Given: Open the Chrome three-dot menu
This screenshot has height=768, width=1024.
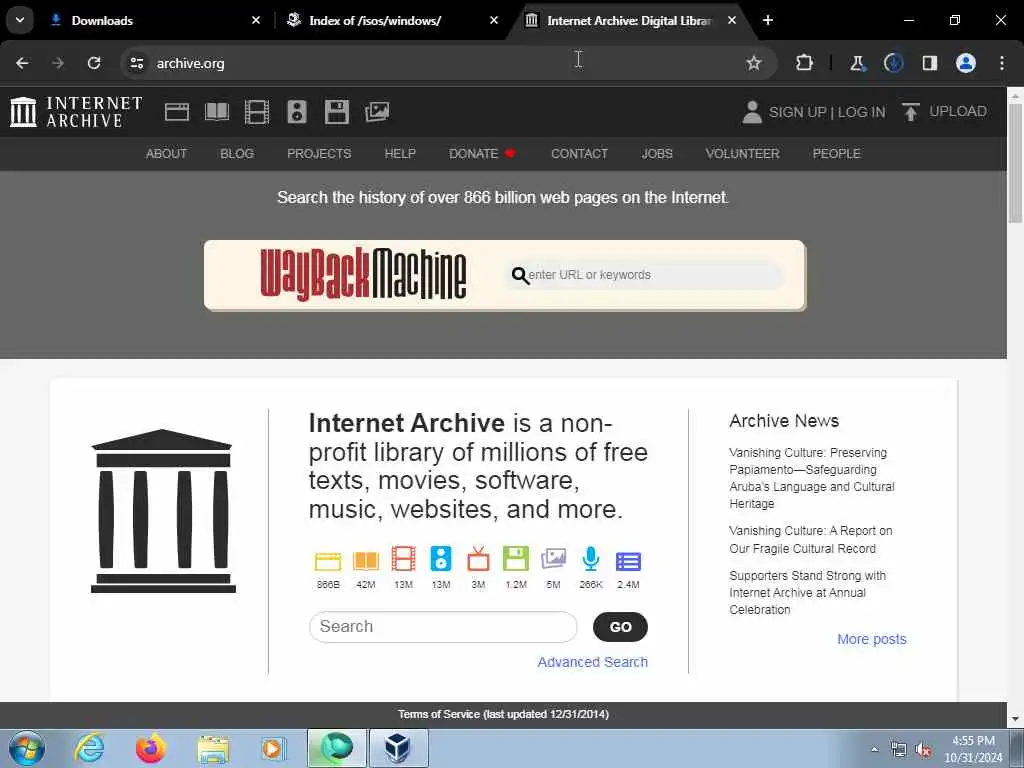Looking at the screenshot, I should (x=1002, y=63).
